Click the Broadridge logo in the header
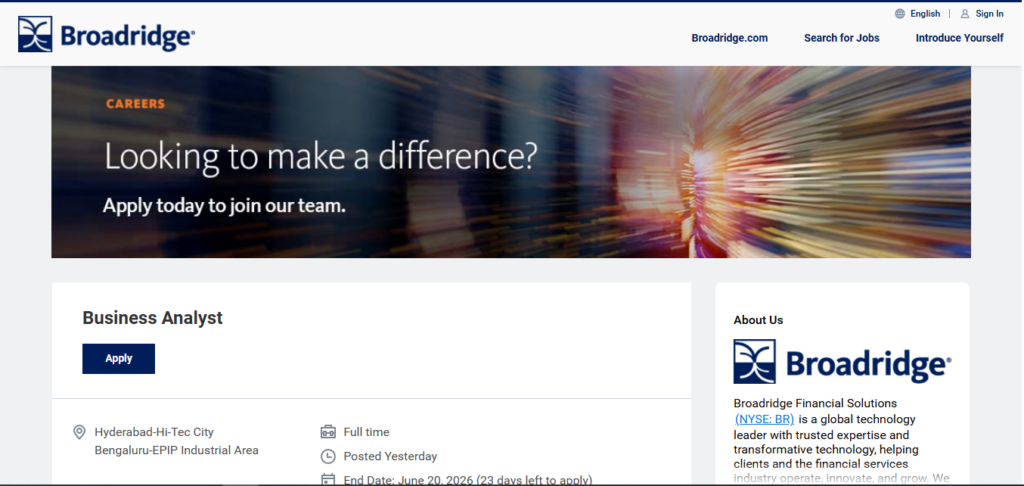 coord(106,35)
